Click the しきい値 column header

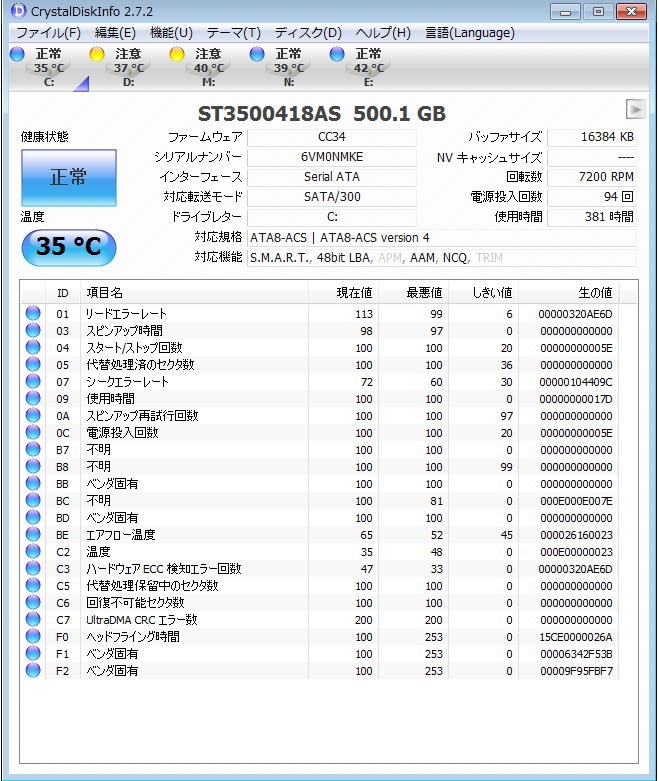(x=483, y=293)
